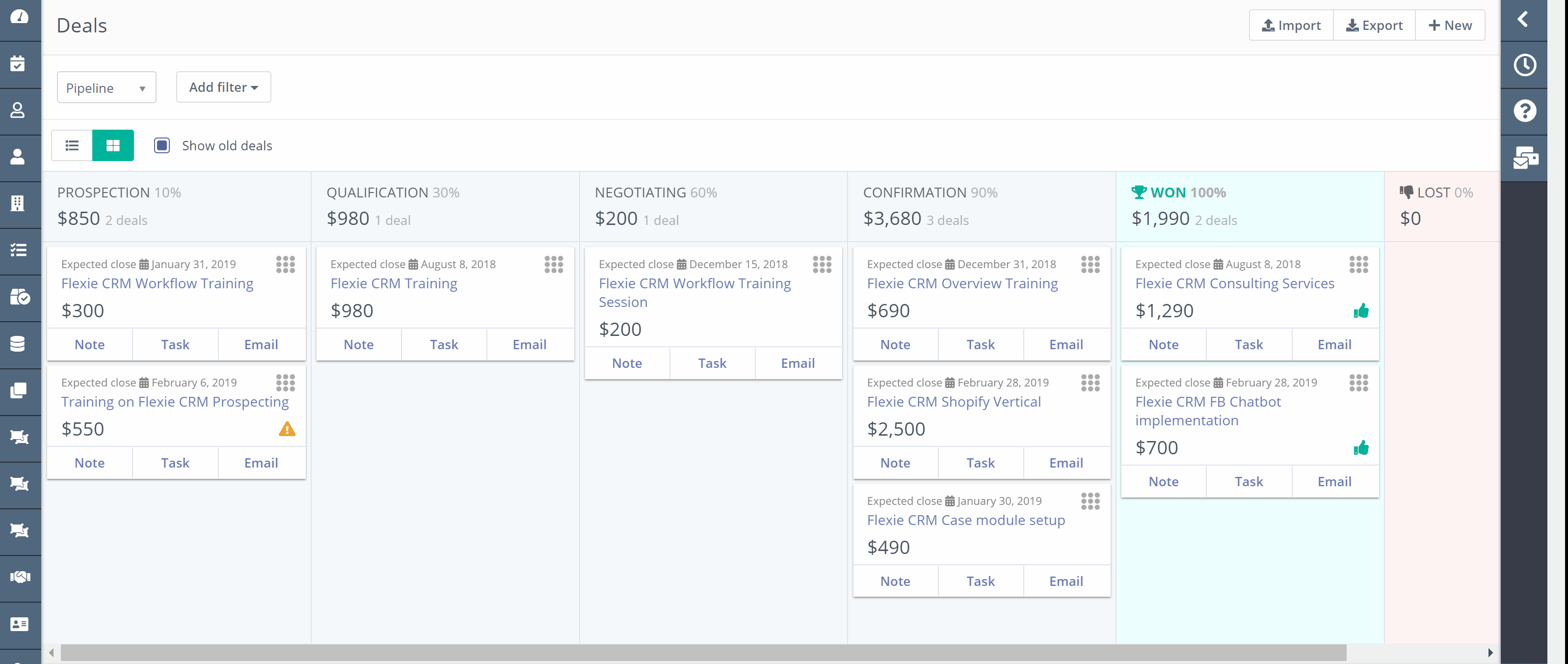Click the horizontal scrollbar thumb
The image size is (1568, 664).
click(704, 652)
